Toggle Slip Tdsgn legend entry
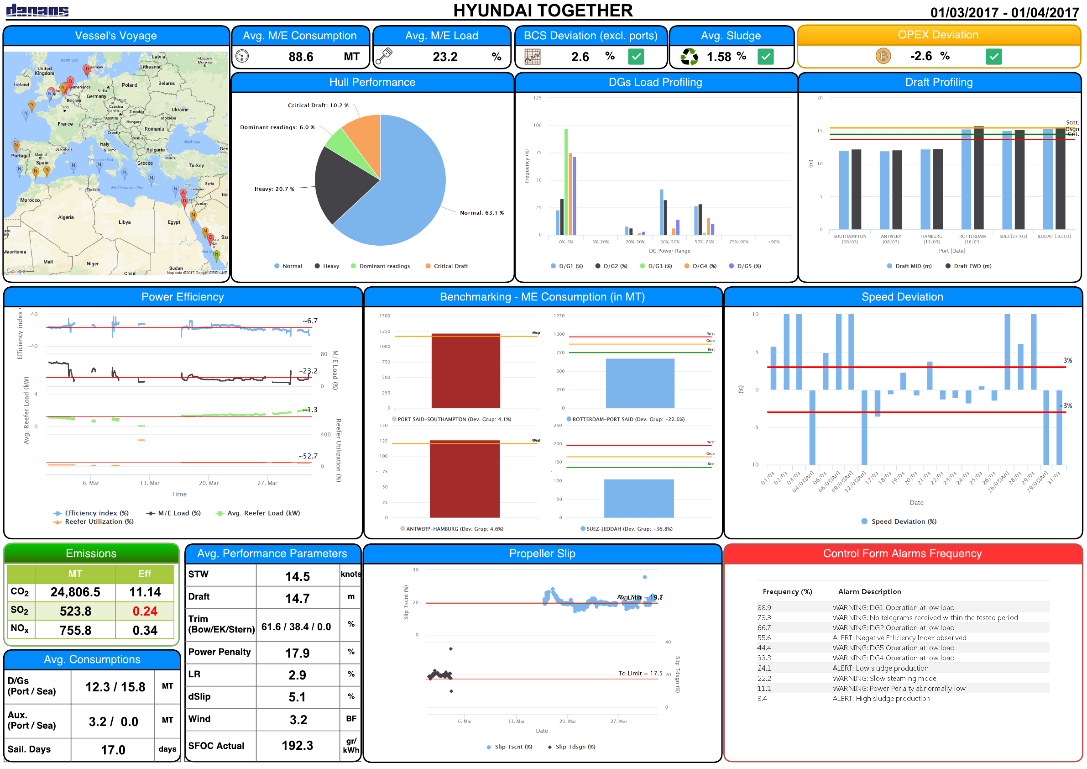This screenshot has height=769, width=1087. [x=571, y=747]
